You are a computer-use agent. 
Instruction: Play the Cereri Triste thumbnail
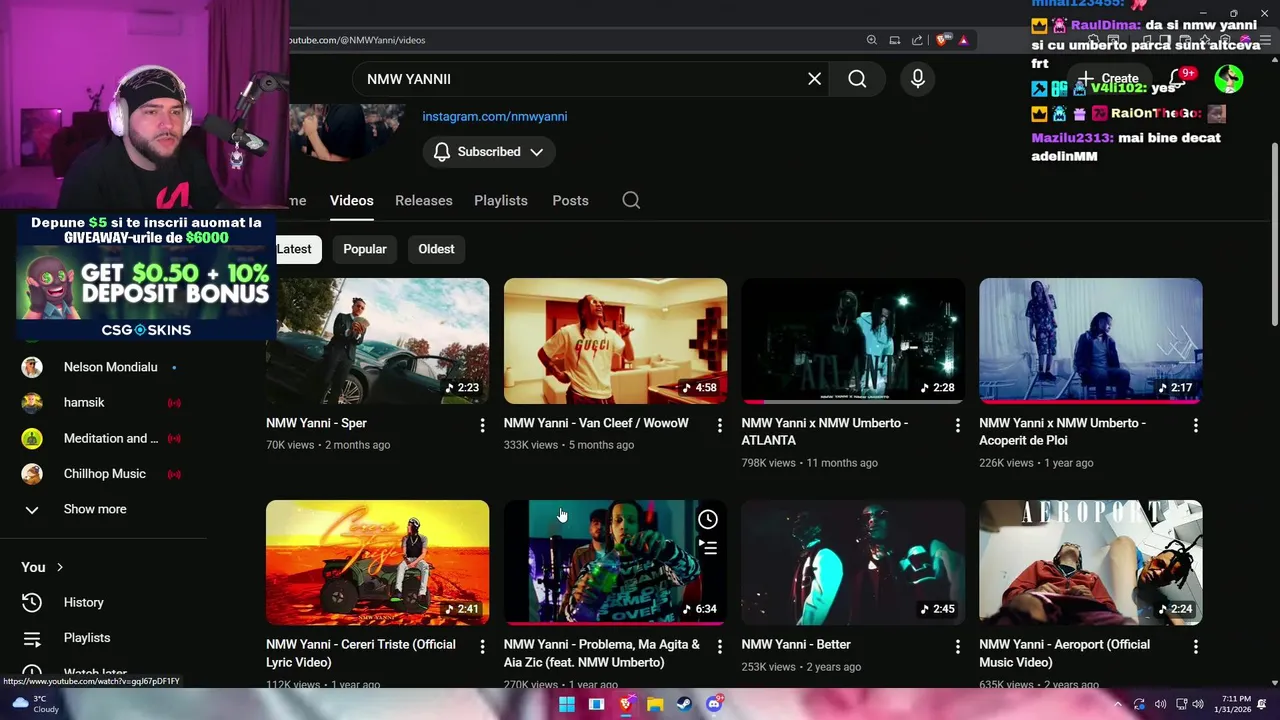(x=377, y=563)
